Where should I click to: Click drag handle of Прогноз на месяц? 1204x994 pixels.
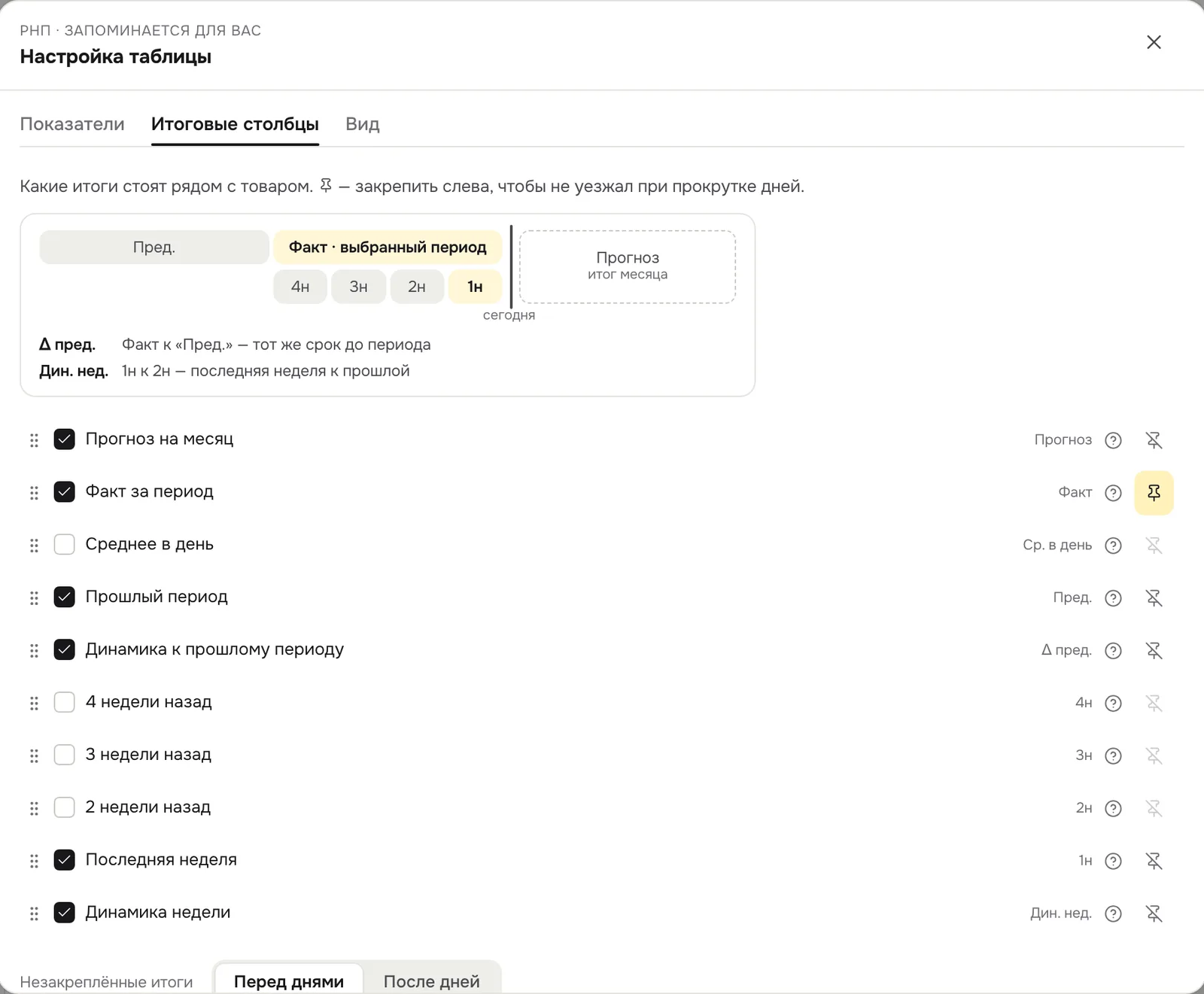(x=34, y=440)
